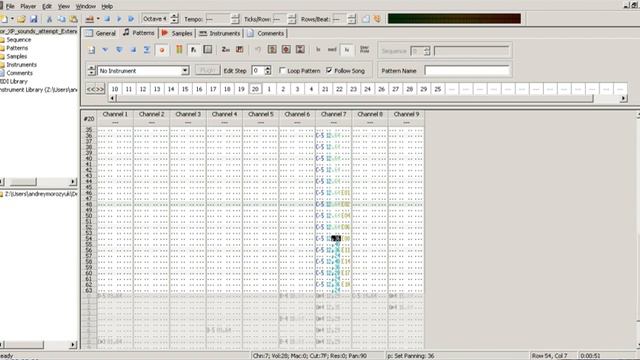Switch to the Samples tab
Image resolution: width=640 pixels, height=360 pixels.
pos(177,33)
